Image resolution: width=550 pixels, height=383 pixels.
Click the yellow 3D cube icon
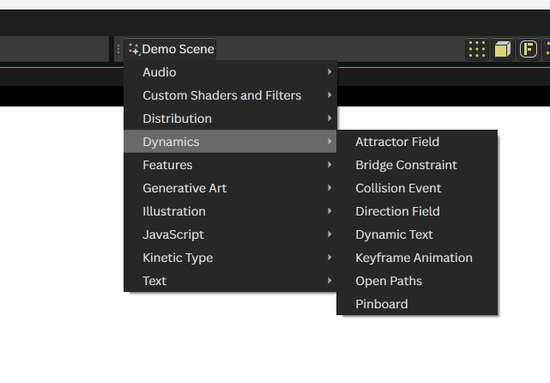coord(502,49)
